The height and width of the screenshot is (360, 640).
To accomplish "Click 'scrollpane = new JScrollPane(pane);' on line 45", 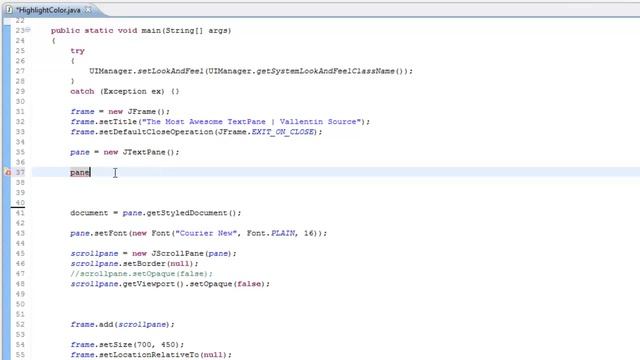I will [x=153, y=253].
